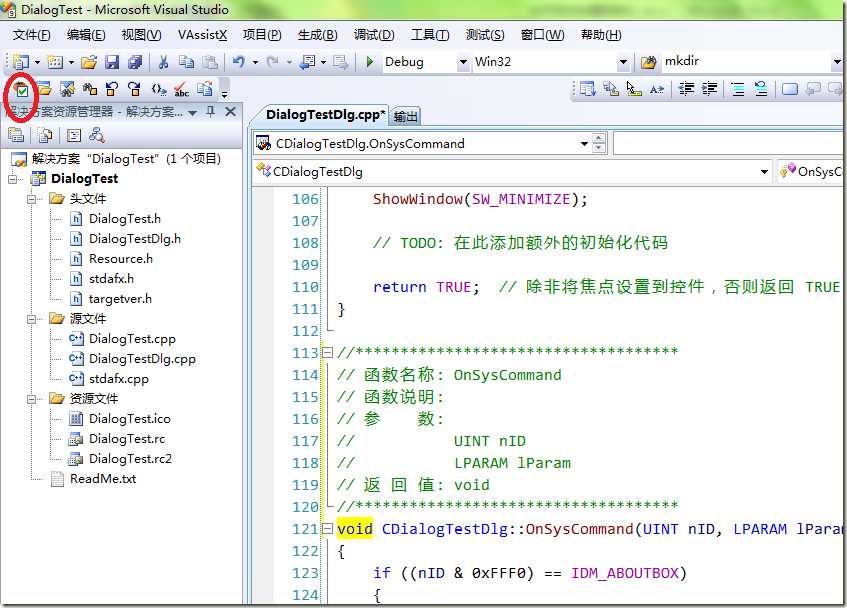The image size is (847, 608).
Task: Click the Find in Files icon beside mkdir
Action: (648, 63)
